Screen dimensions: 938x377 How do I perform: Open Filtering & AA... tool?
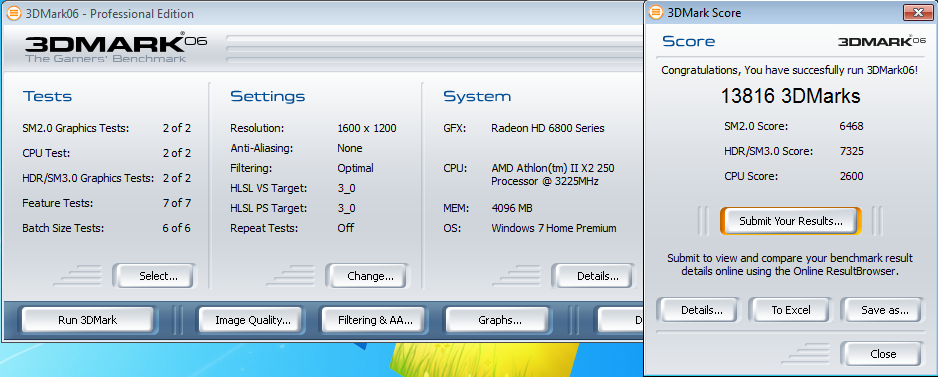373,320
